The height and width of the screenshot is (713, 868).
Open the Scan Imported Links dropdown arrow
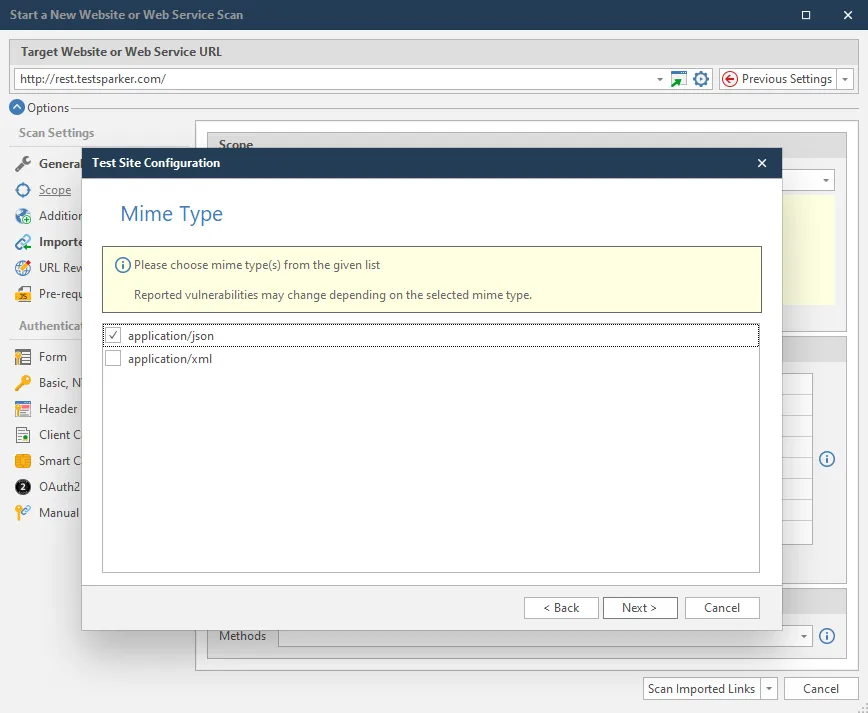pyautogui.click(x=768, y=688)
